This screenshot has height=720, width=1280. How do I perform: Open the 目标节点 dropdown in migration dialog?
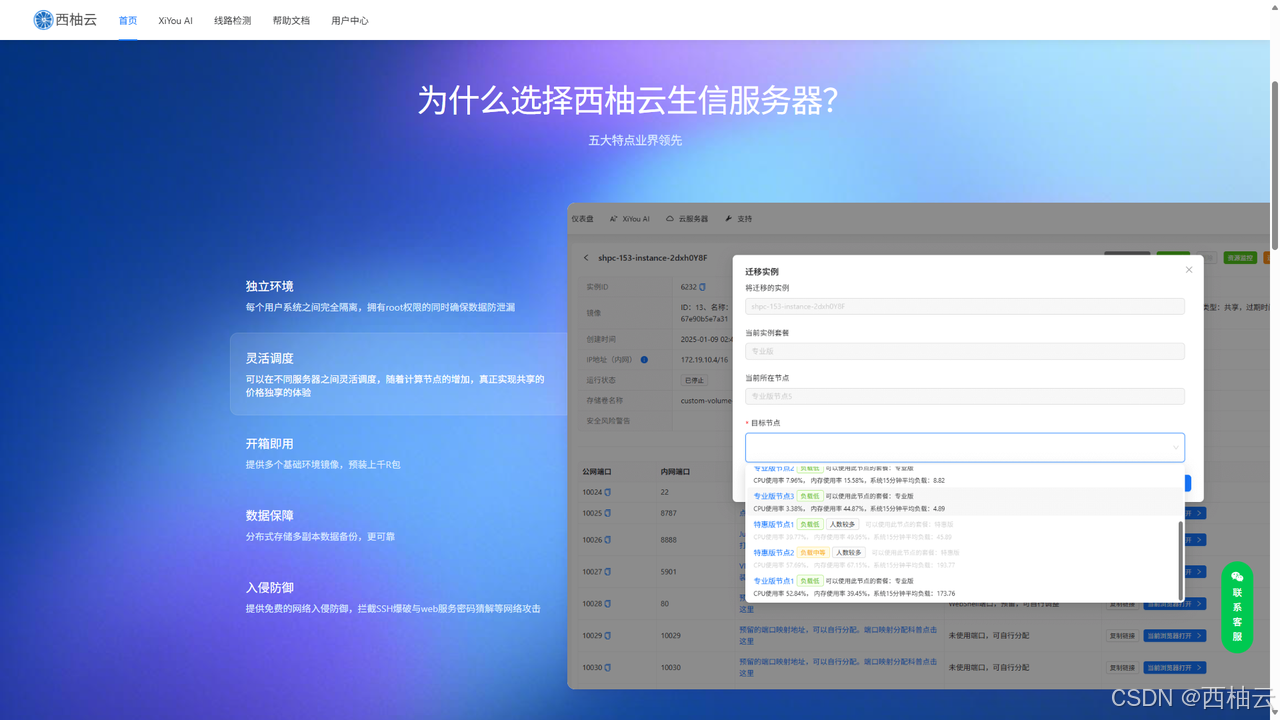[964, 447]
